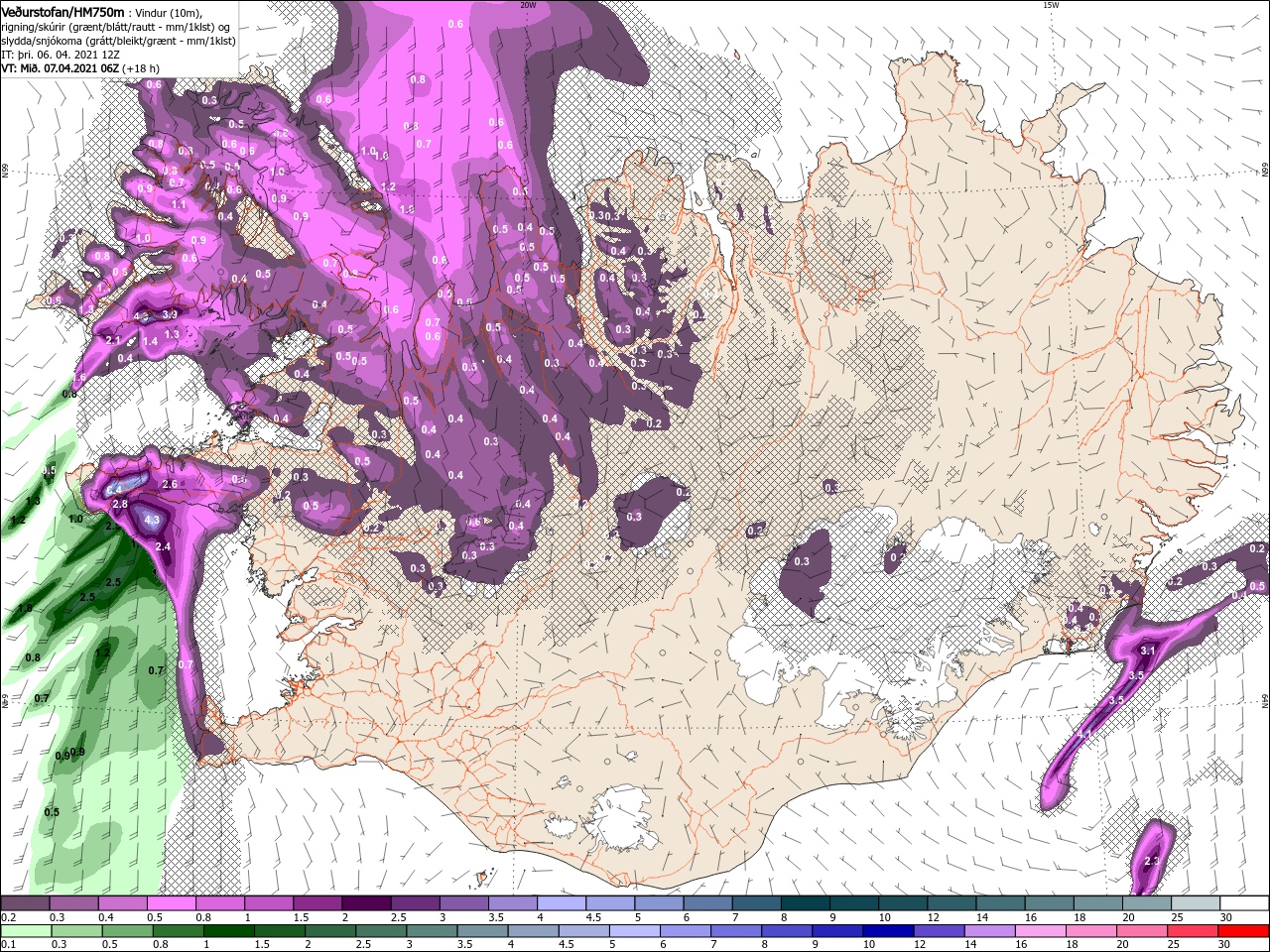The height and width of the screenshot is (952, 1270).
Task: Click the Veðurstofan/HM750m title text
Action: pyautogui.click(x=63, y=12)
